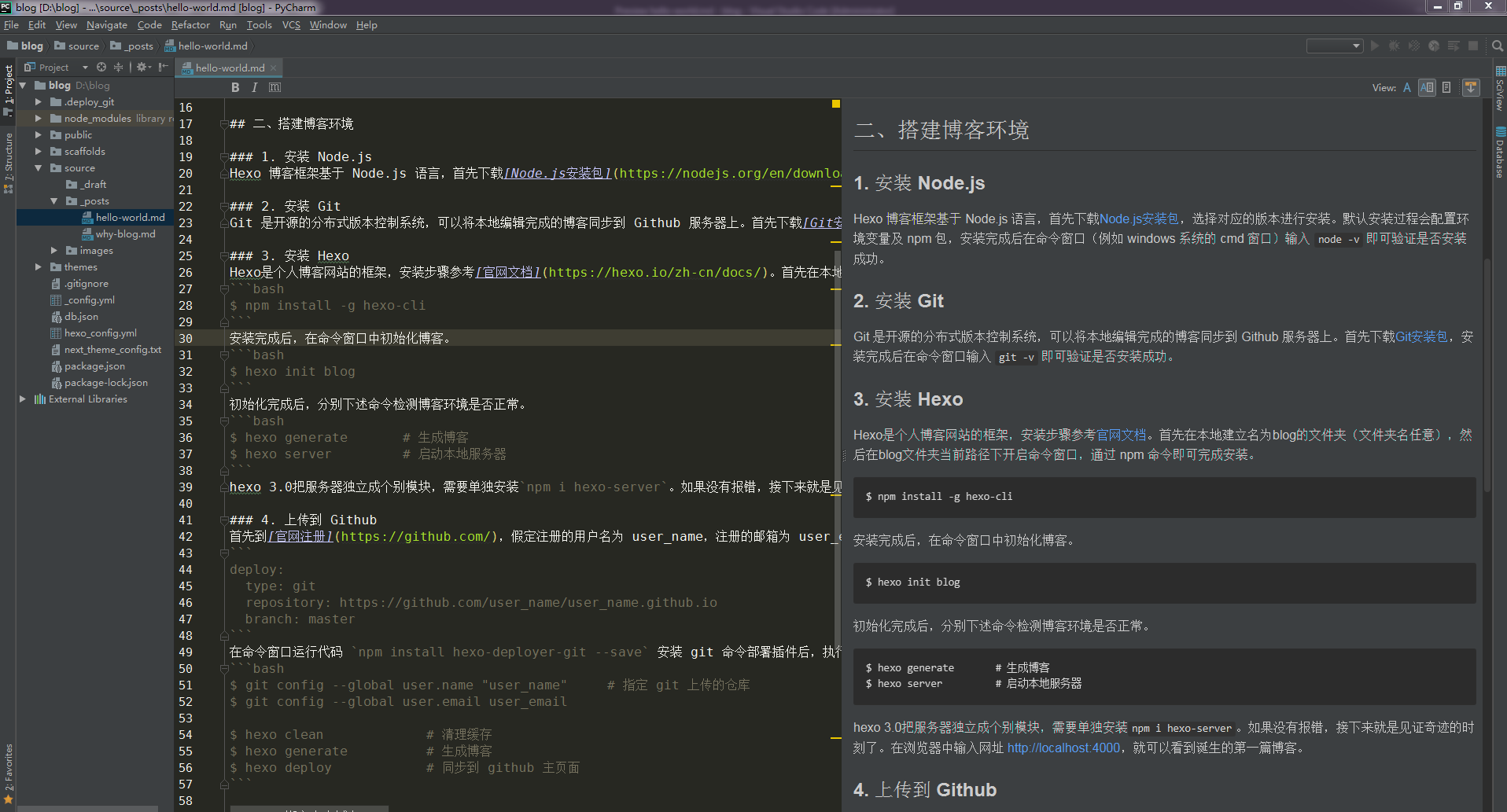1507x812 pixels.
Task: Open the Favorites tool window tab
Action: click(x=8, y=773)
